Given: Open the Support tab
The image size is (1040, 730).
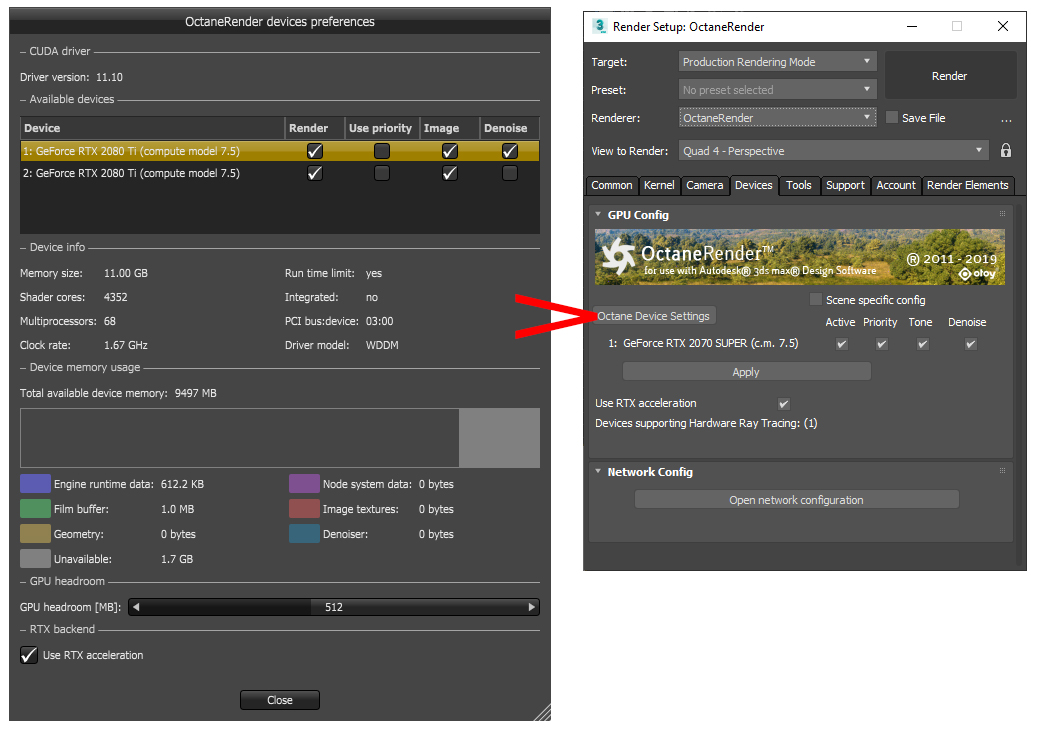Looking at the screenshot, I should click(845, 186).
